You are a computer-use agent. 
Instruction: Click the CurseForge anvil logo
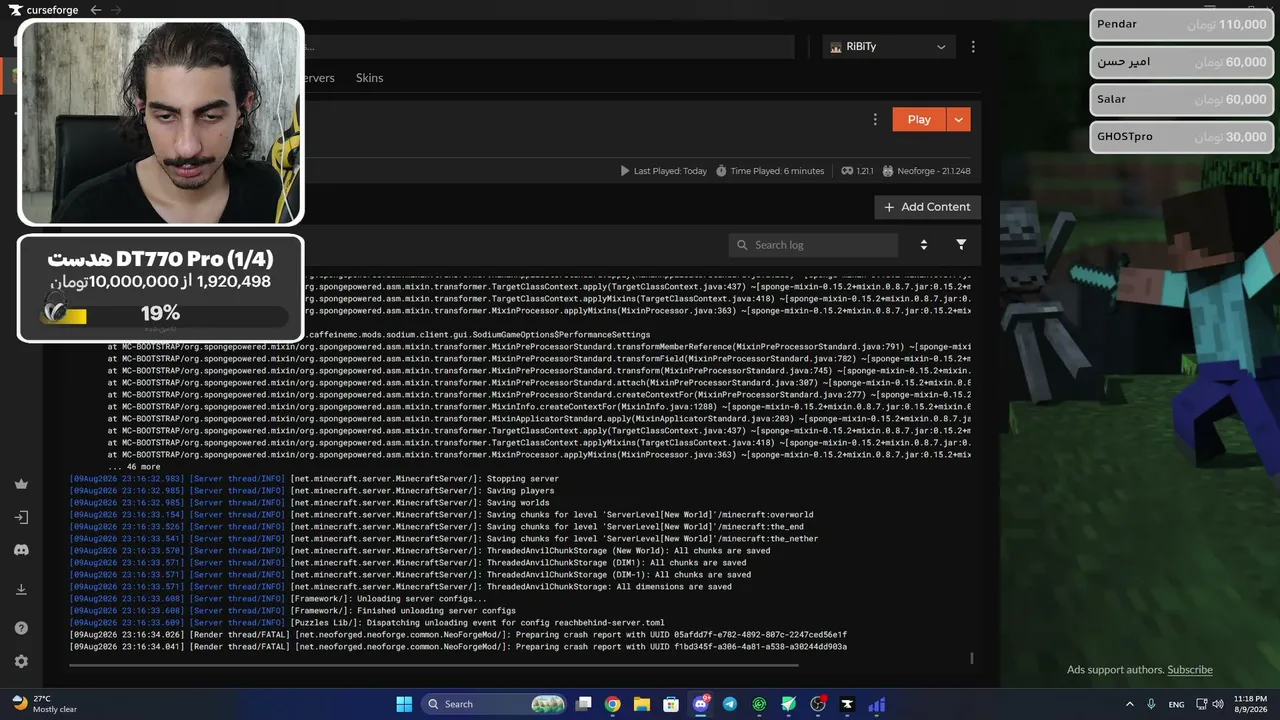15,10
